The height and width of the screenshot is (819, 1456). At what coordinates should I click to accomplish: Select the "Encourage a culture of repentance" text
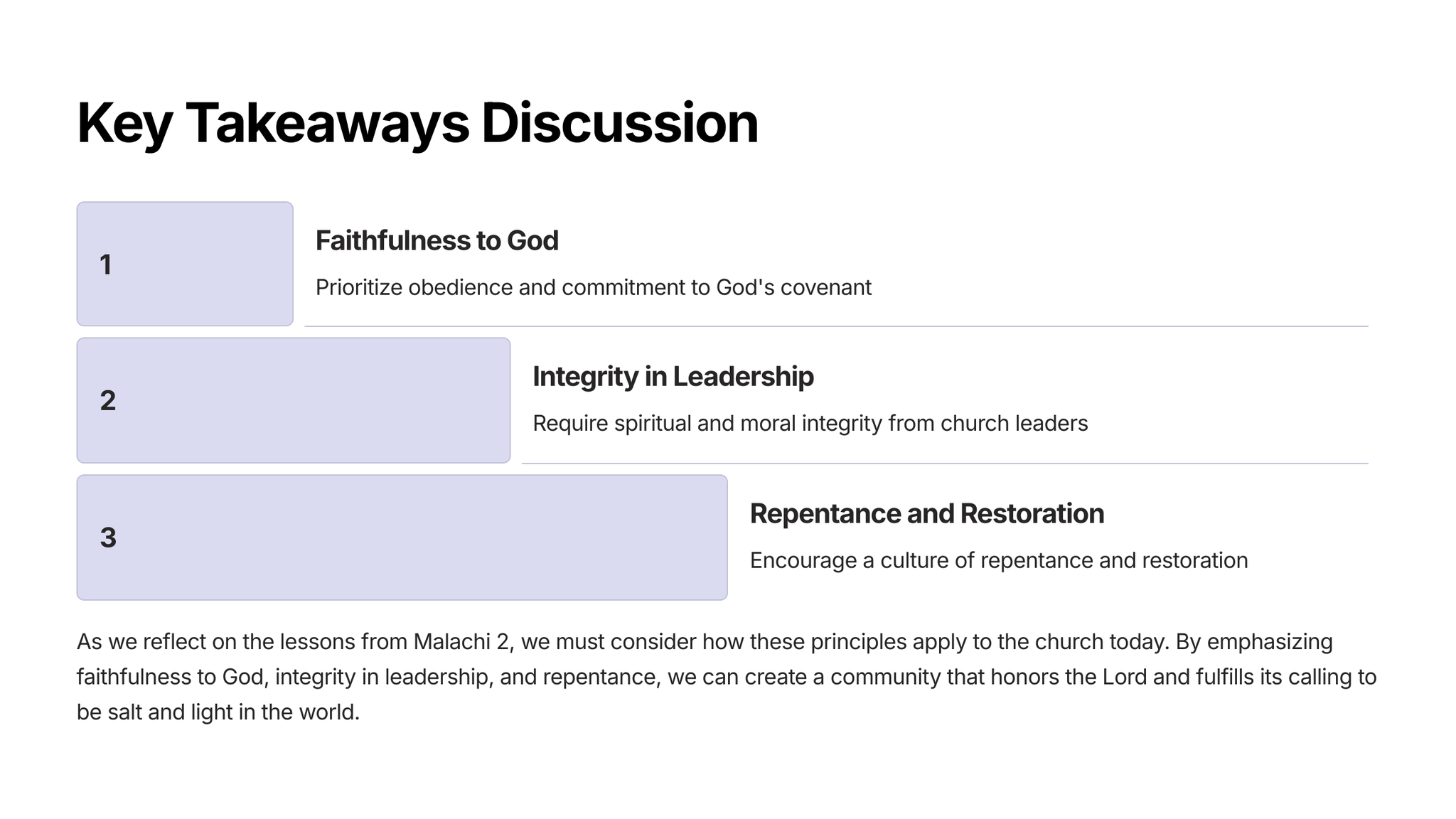coord(998,561)
